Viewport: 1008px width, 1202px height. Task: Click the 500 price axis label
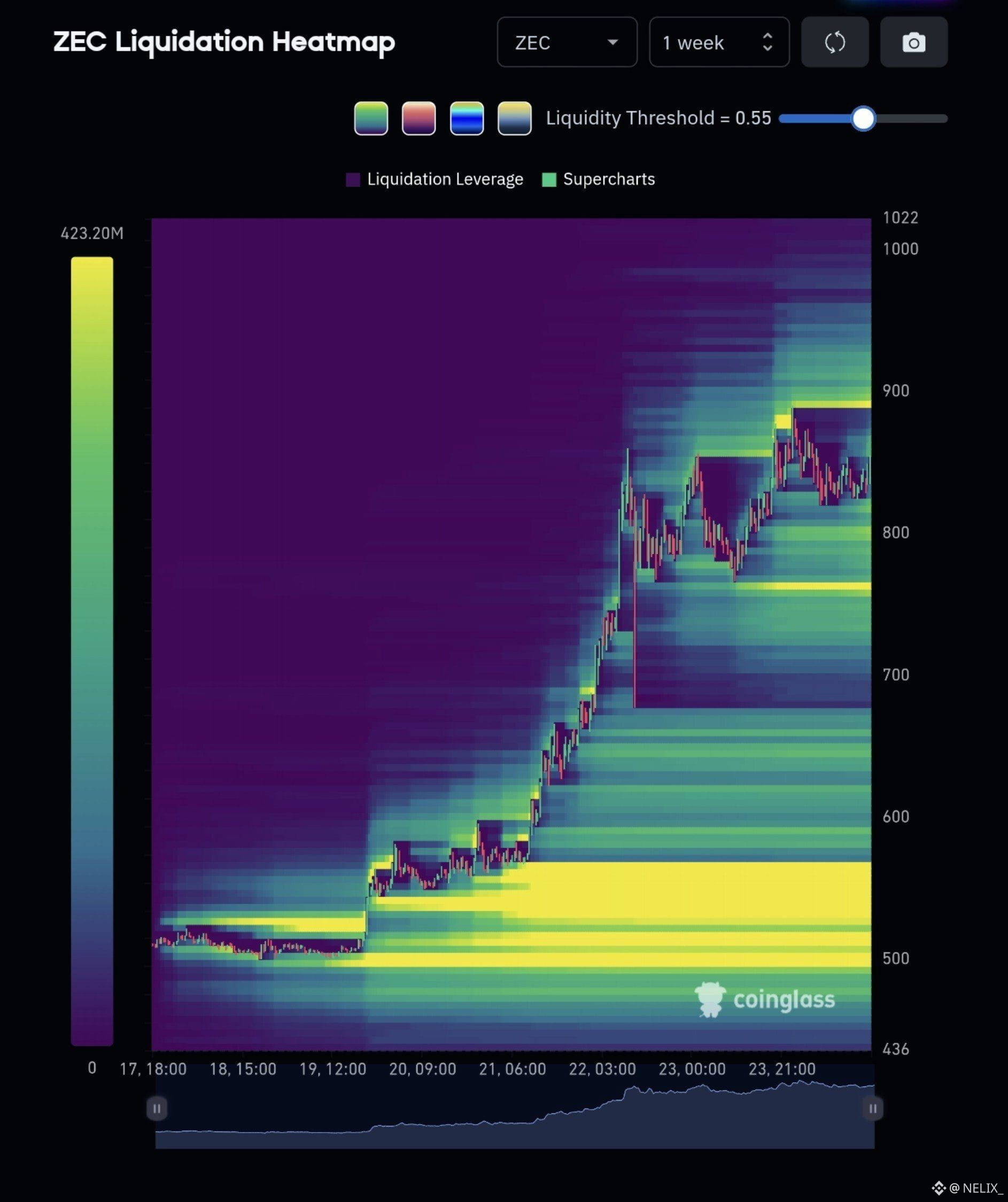point(896,959)
